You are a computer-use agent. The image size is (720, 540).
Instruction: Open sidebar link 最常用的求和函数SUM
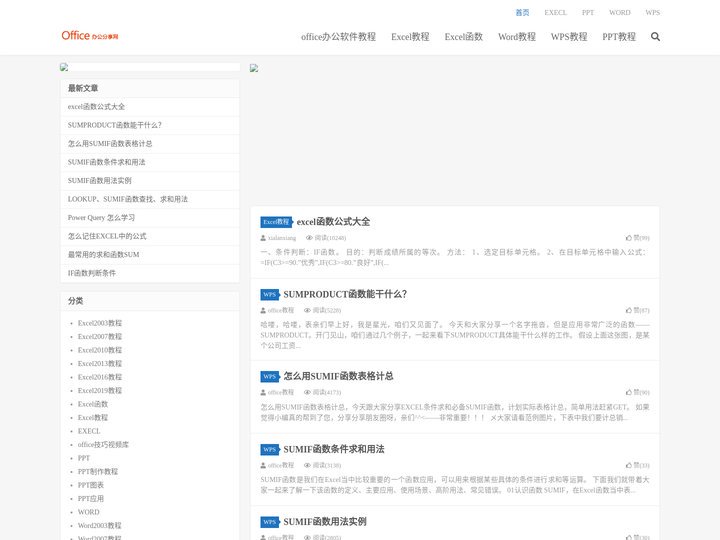click(103, 254)
